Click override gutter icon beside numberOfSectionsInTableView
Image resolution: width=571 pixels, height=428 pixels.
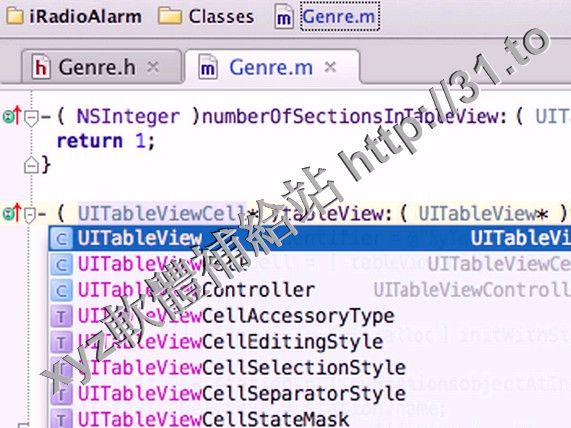12,116
